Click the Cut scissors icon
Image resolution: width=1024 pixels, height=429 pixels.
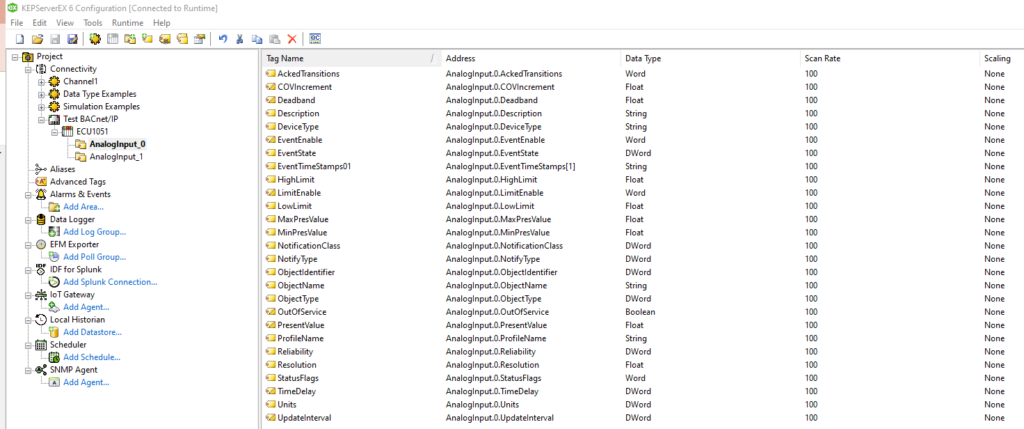[240, 39]
